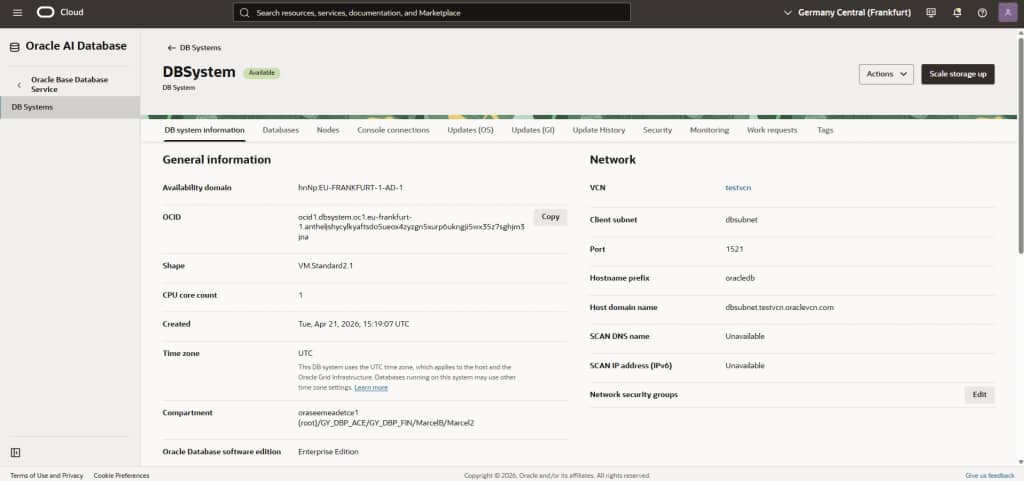Click the Oracle Cloud logo
Viewport: 1024px width, 481px height.
click(x=60, y=12)
